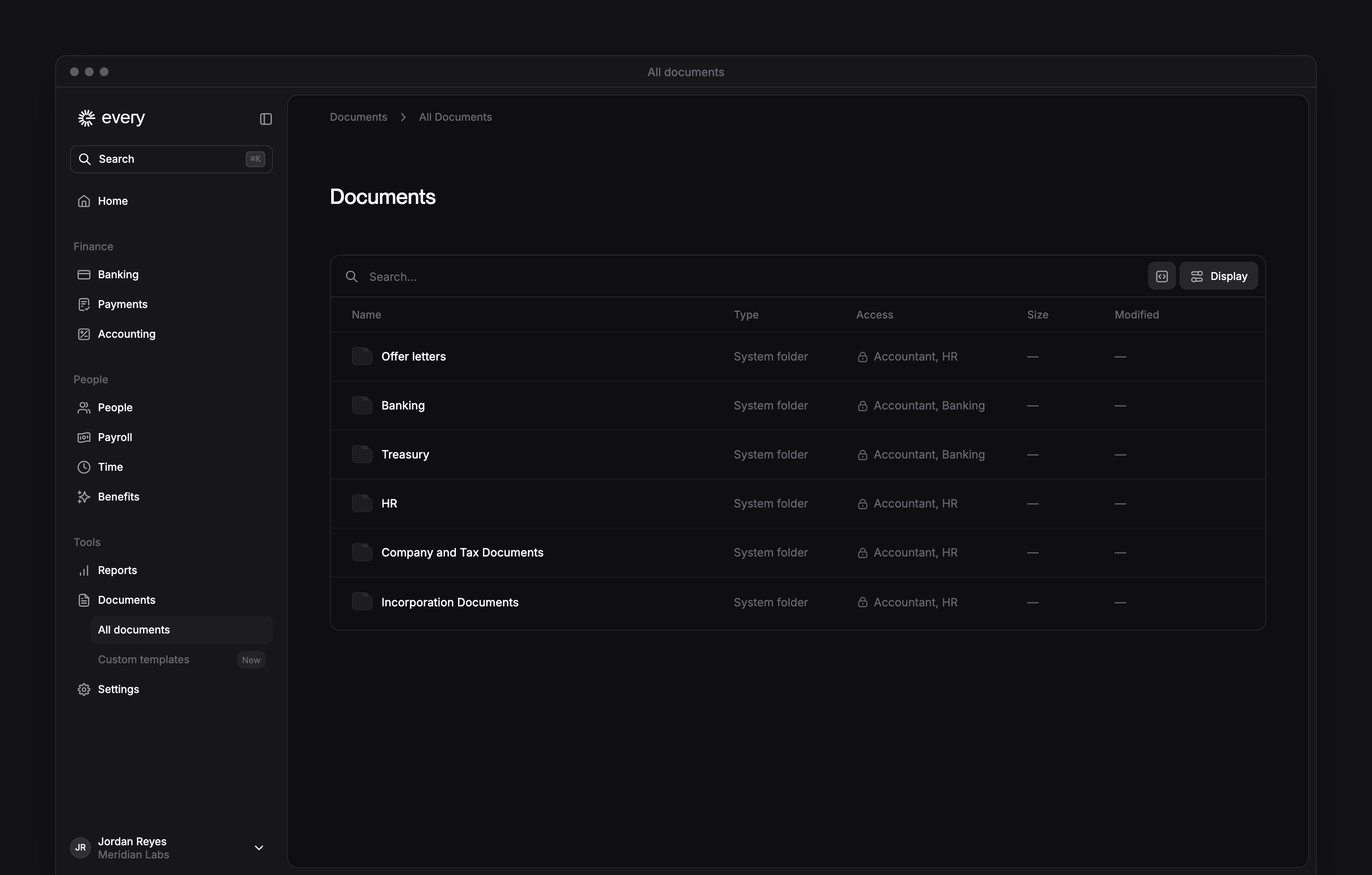The image size is (1372, 875).
Task: Click the Documents file icon in sidebar
Action: [x=84, y=600]
